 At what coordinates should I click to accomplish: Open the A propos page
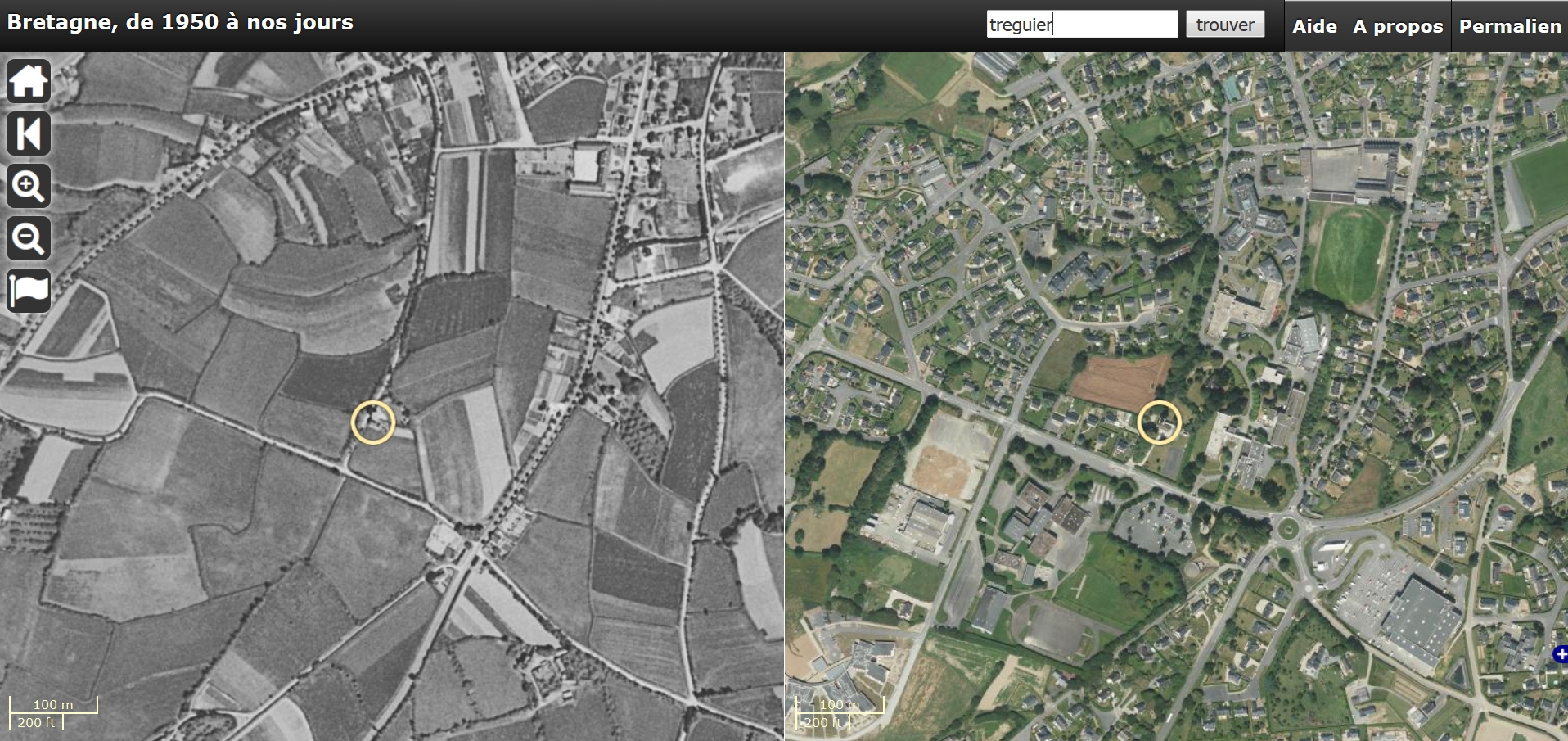tap(1398, 26)
